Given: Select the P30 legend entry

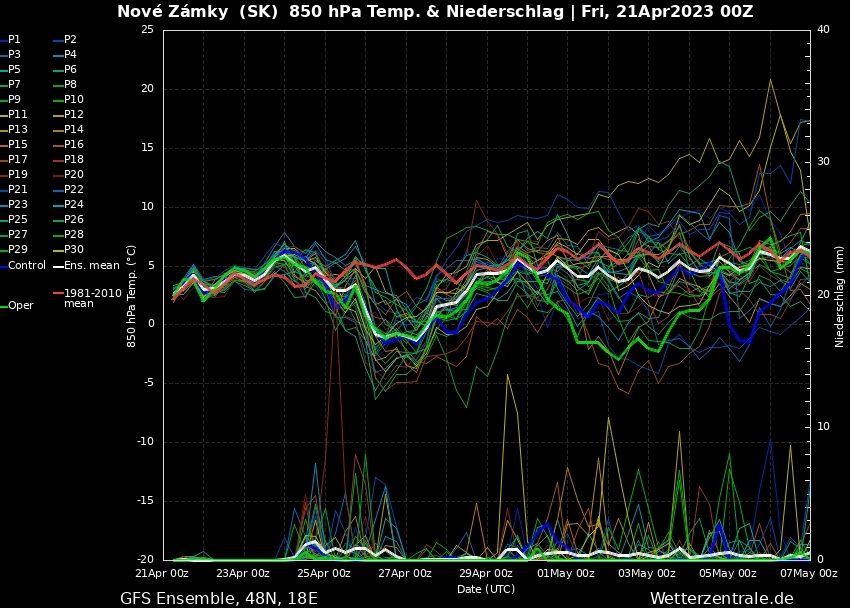Looking at the screenshot, I should (74, 249).
